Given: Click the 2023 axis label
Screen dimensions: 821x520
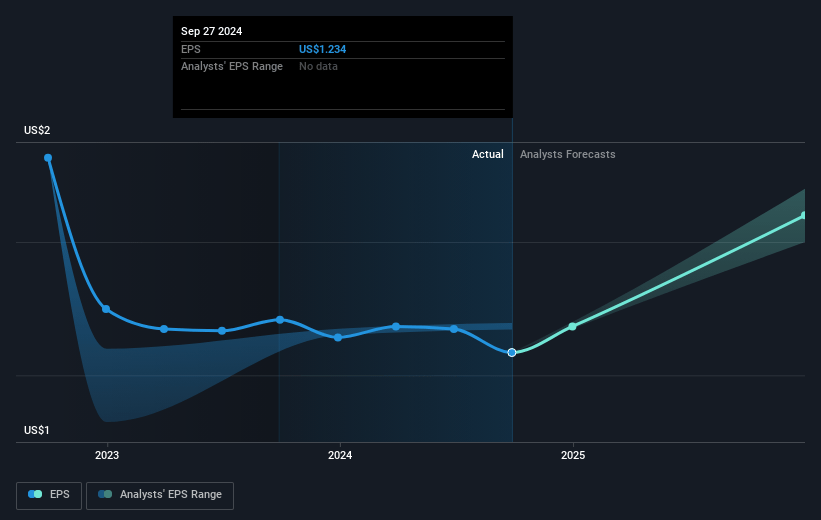Looking at the screenshot, I should [107, 455].
